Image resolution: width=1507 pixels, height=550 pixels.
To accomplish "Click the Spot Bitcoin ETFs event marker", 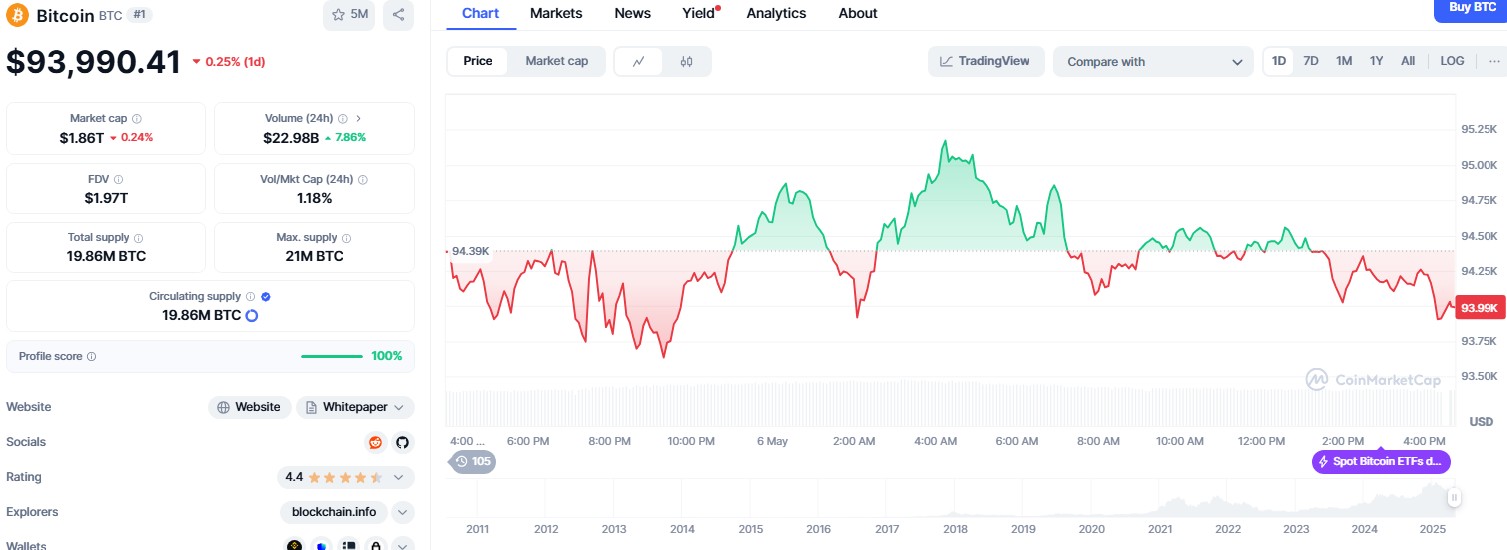I will [x=1381, y=462].
